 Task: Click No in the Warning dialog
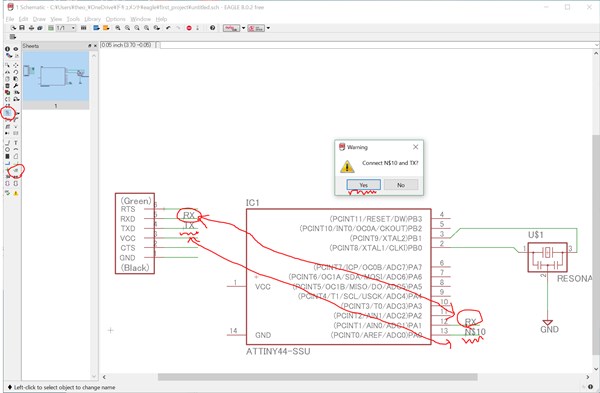(x=401, y=185)
